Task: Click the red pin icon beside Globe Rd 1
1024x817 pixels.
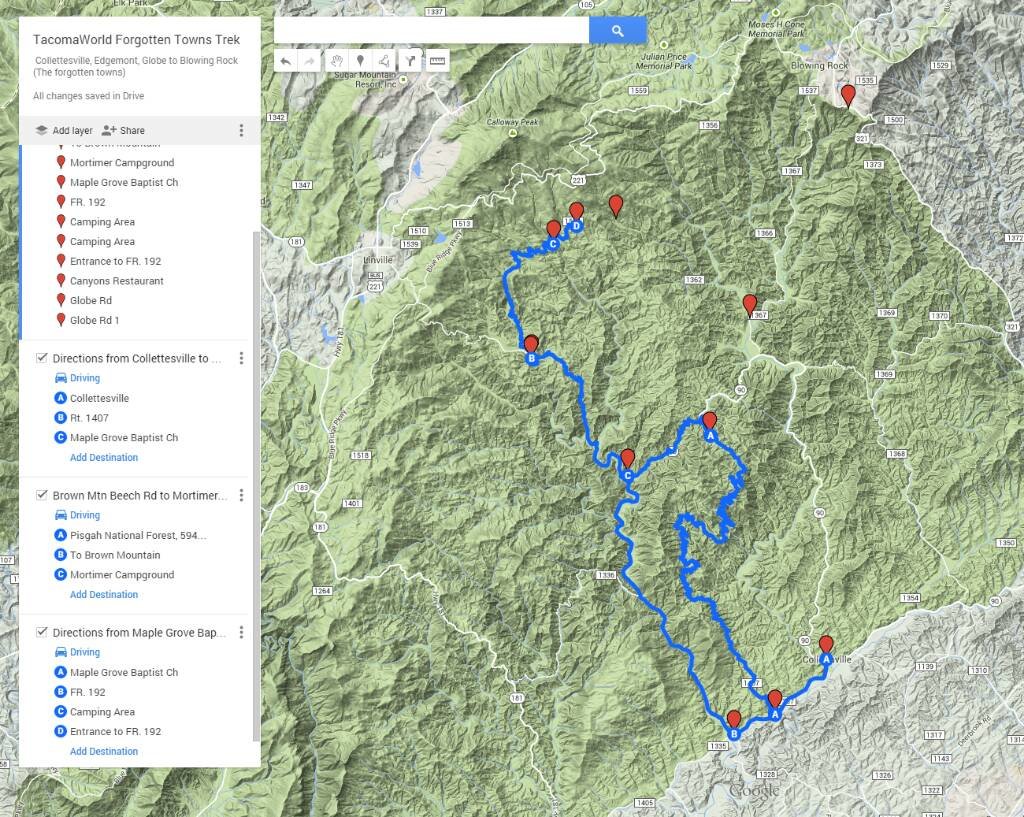Action: (x=61, y=319)
